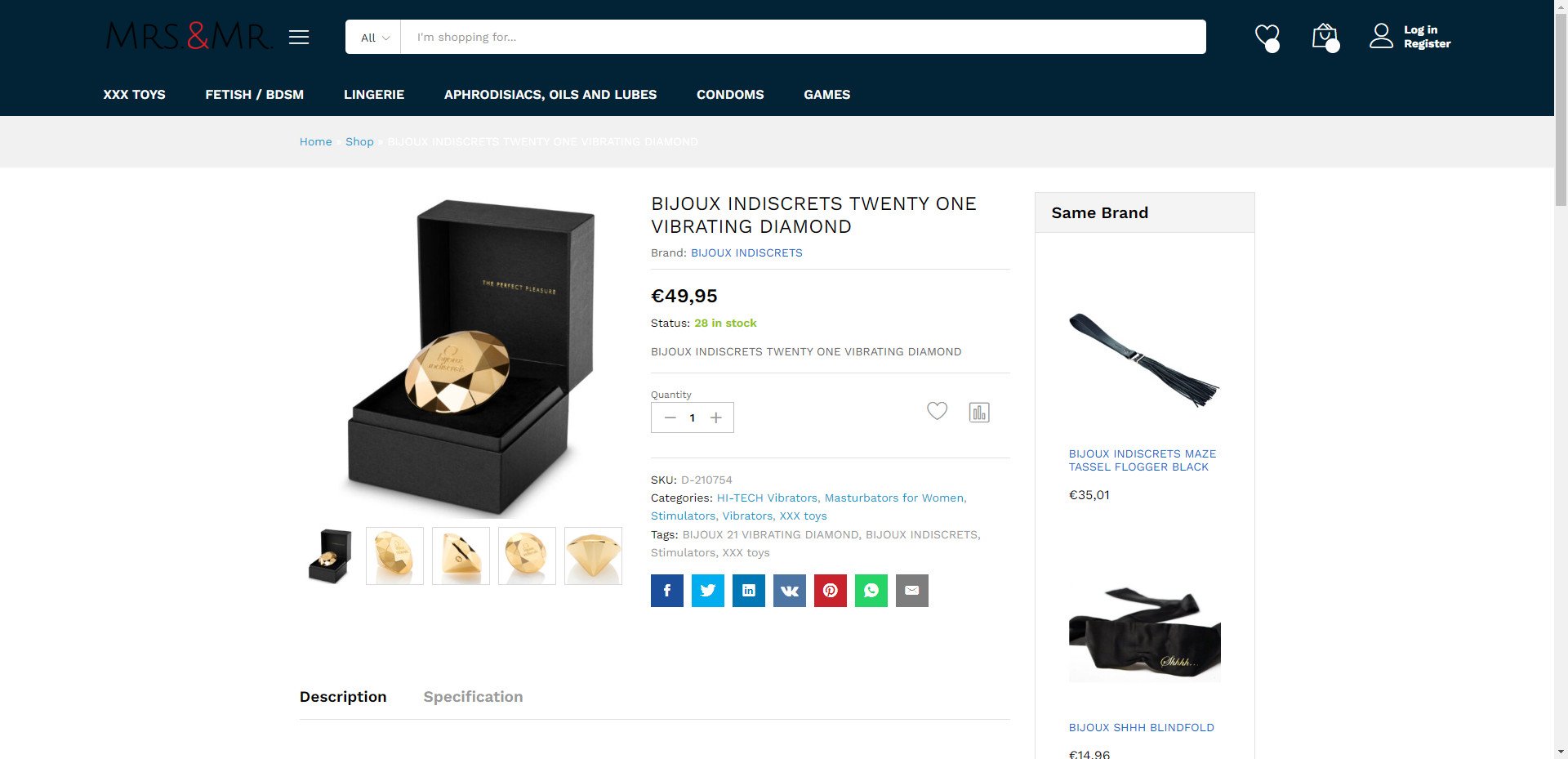Screen dimensions: 1568x759
Task: Share product on Facebook
Action: coord(667,591)
